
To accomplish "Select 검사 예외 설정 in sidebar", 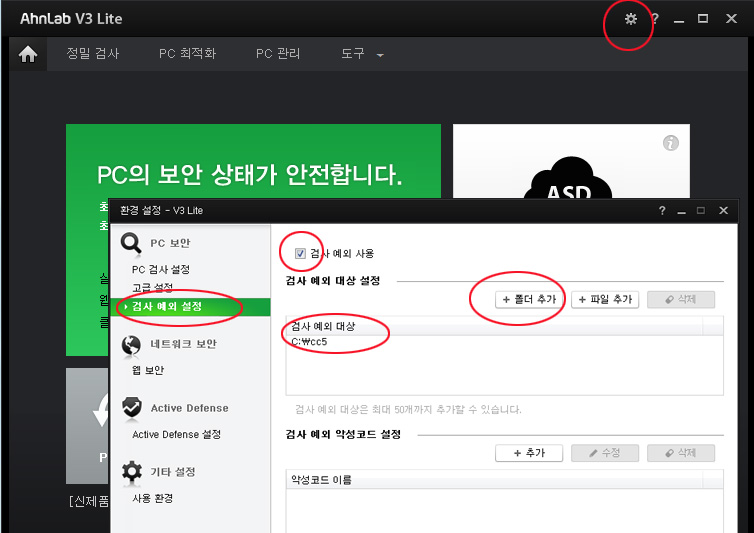I will coord(190,307).
